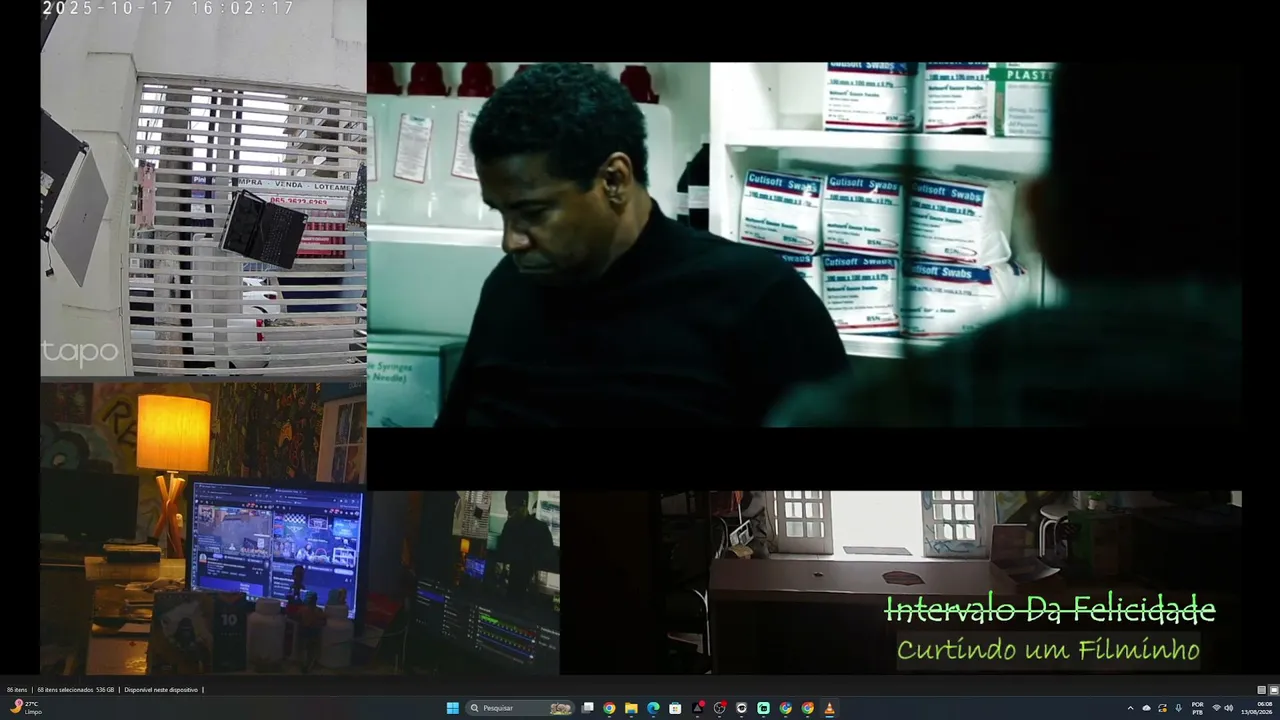Open the weather widget showing 27°C
1280x720 pixels.
[x=24, y=707]
